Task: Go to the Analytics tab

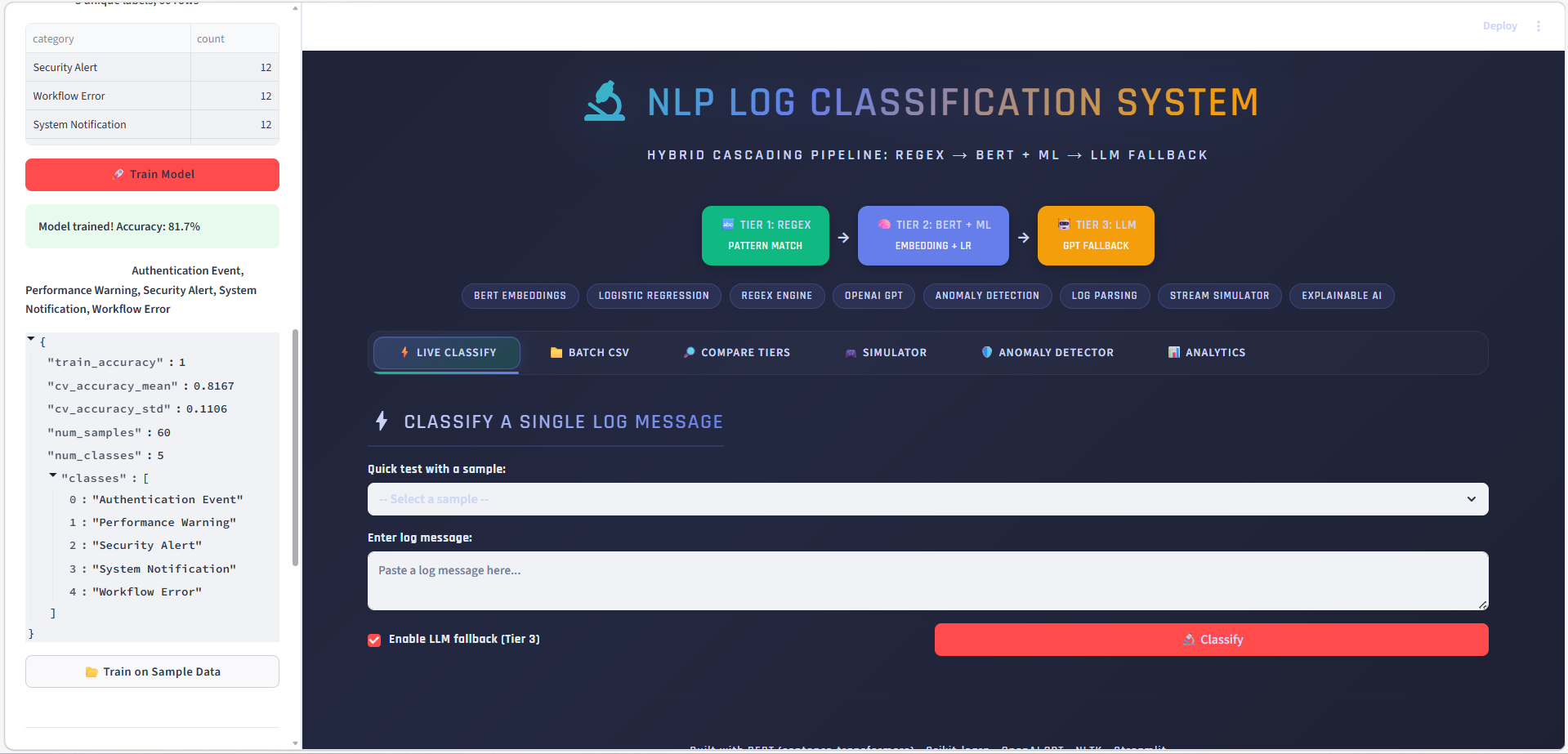Action: 1207,353
